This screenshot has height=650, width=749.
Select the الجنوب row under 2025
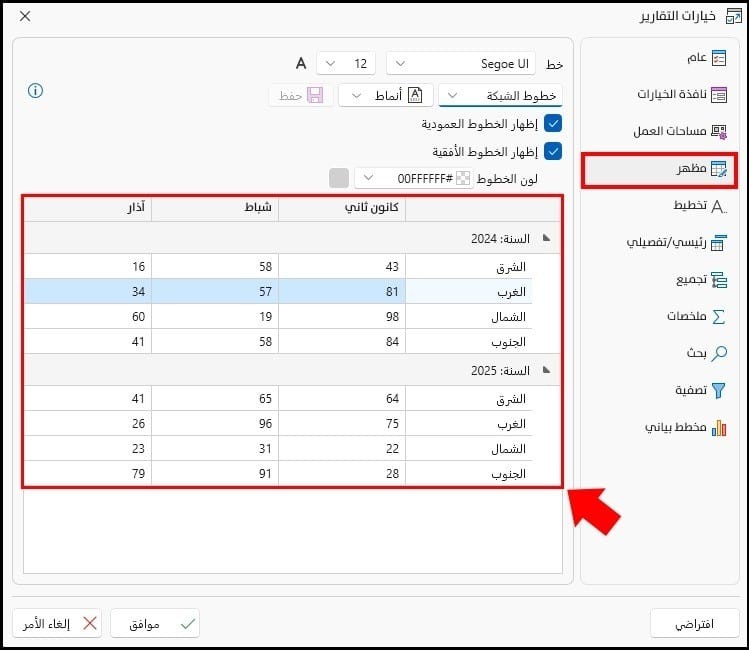tap(278, 473)
